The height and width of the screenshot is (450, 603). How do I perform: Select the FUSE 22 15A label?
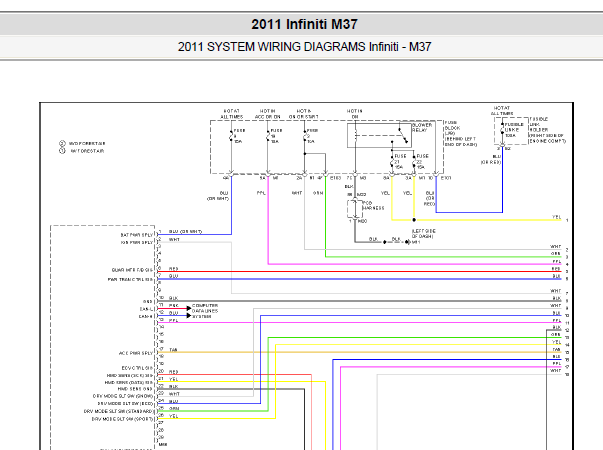422,162
